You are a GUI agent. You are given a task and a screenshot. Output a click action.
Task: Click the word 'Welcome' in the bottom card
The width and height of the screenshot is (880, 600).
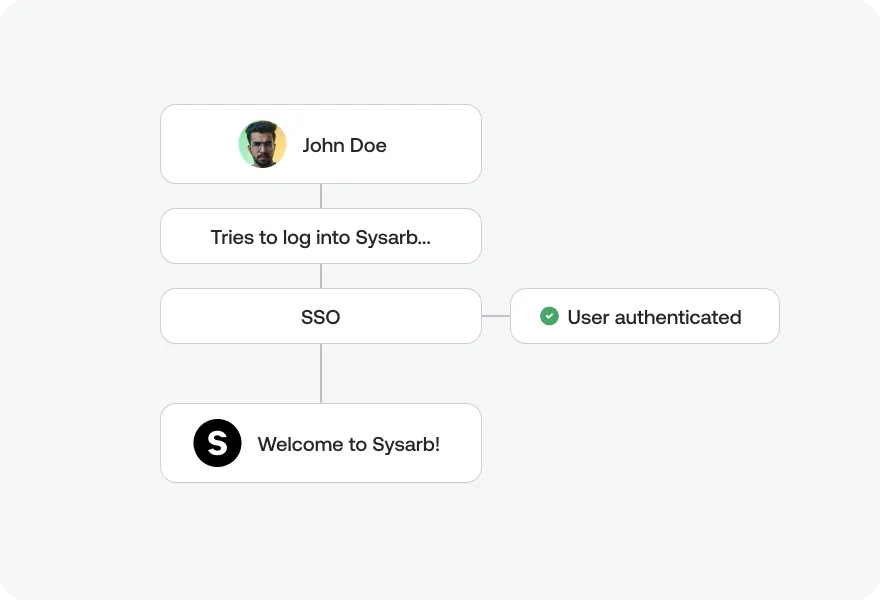point(300,444)
